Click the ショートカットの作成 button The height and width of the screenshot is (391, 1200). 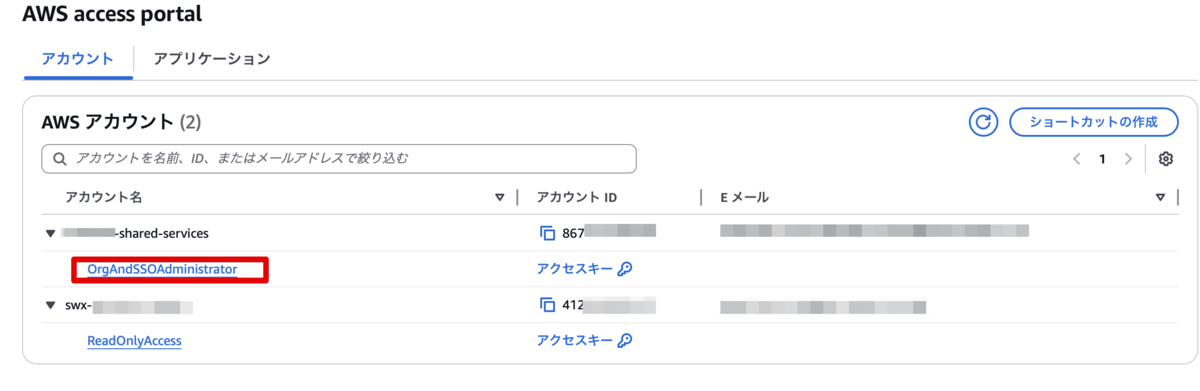(x=1095, y=122)
